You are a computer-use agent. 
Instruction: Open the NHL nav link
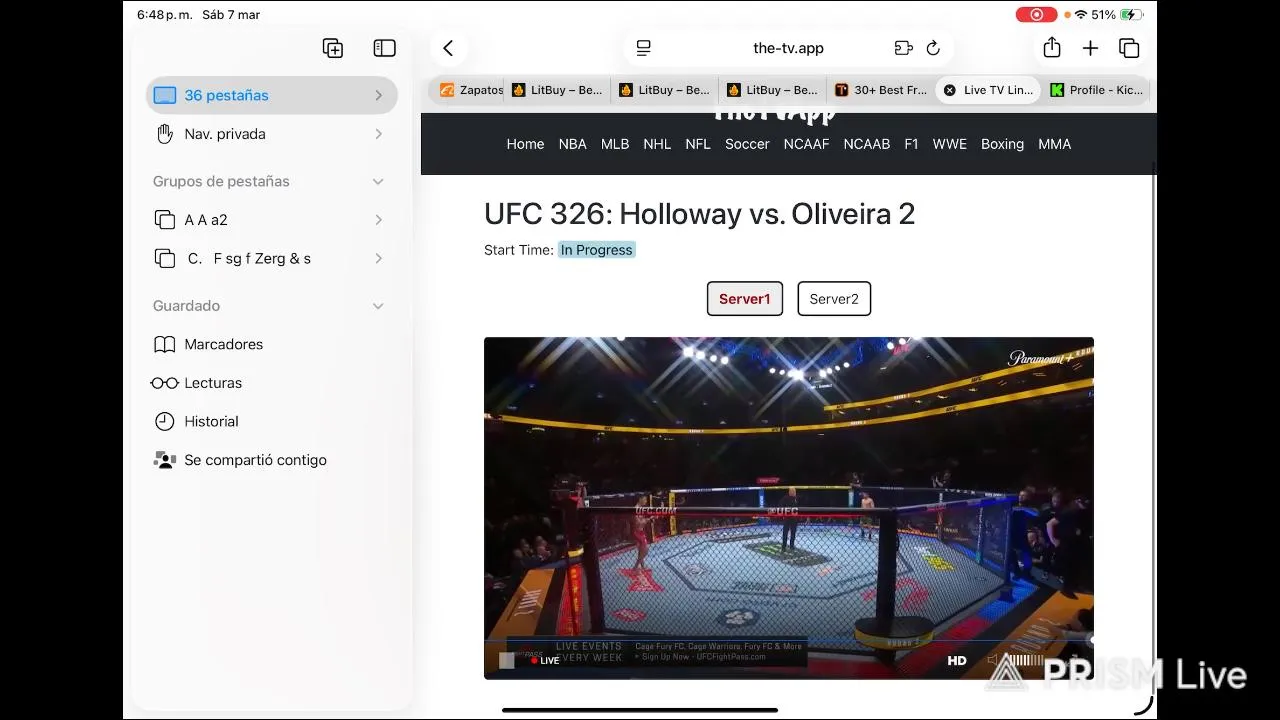(657, 144)
